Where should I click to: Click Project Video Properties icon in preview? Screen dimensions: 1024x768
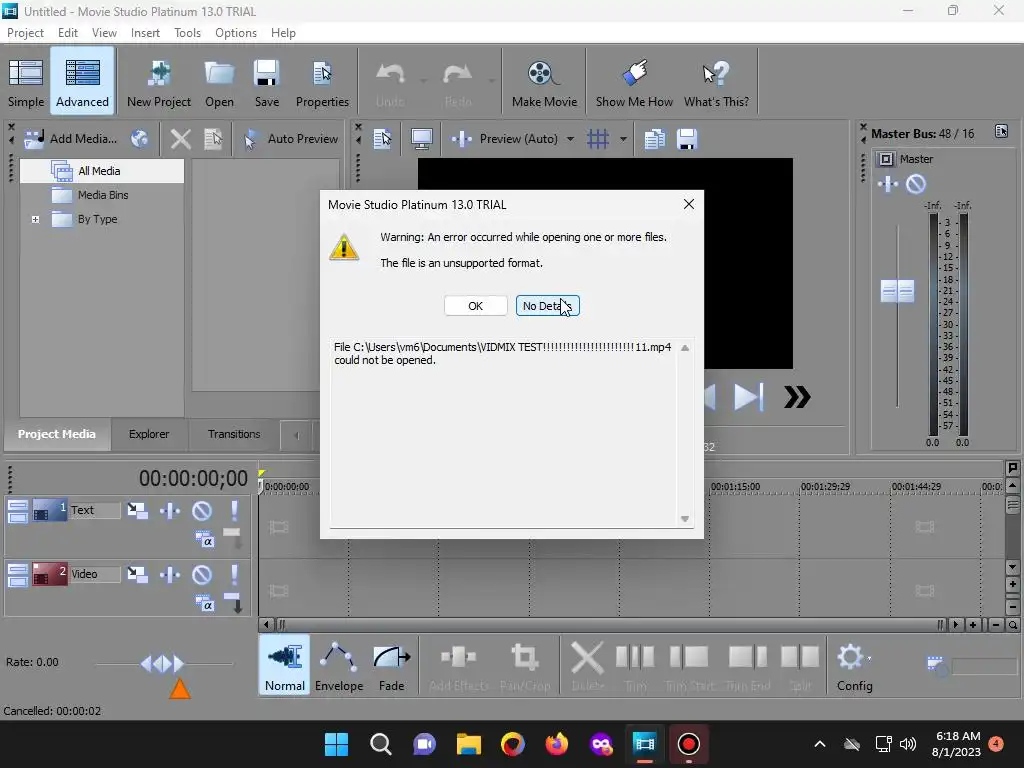click(x=382, y=138)
